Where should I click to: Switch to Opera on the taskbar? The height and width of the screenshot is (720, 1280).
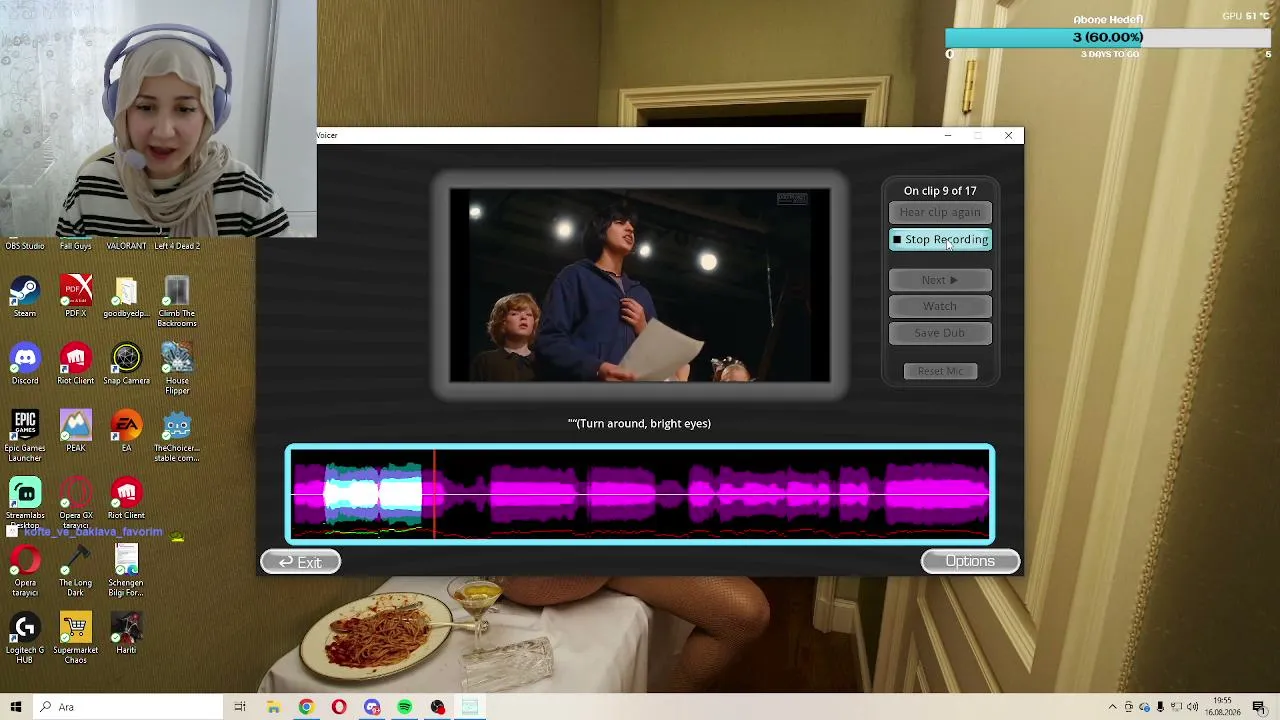(339, 707)
